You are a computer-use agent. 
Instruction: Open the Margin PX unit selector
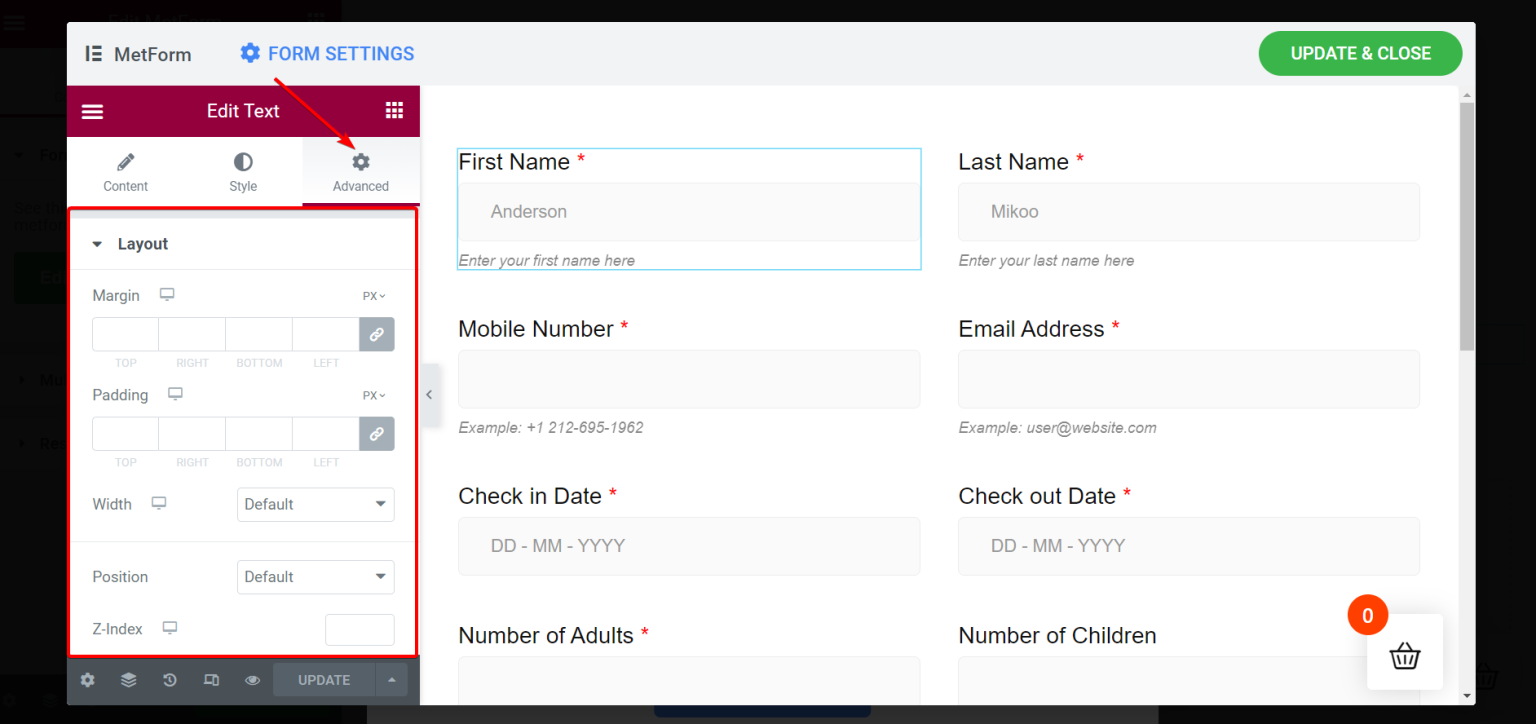pos(372,295)
